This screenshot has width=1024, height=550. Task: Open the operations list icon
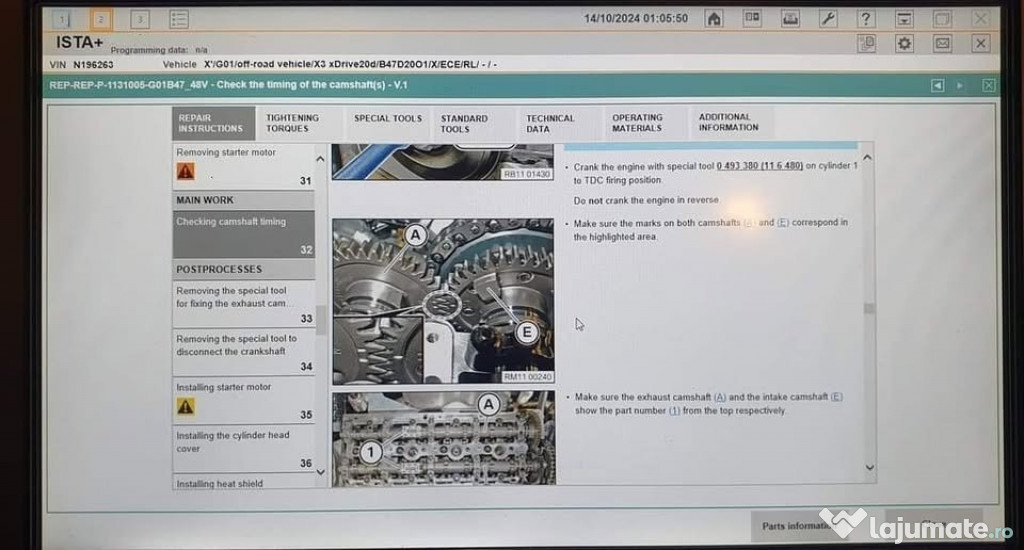tap(179, 19)
